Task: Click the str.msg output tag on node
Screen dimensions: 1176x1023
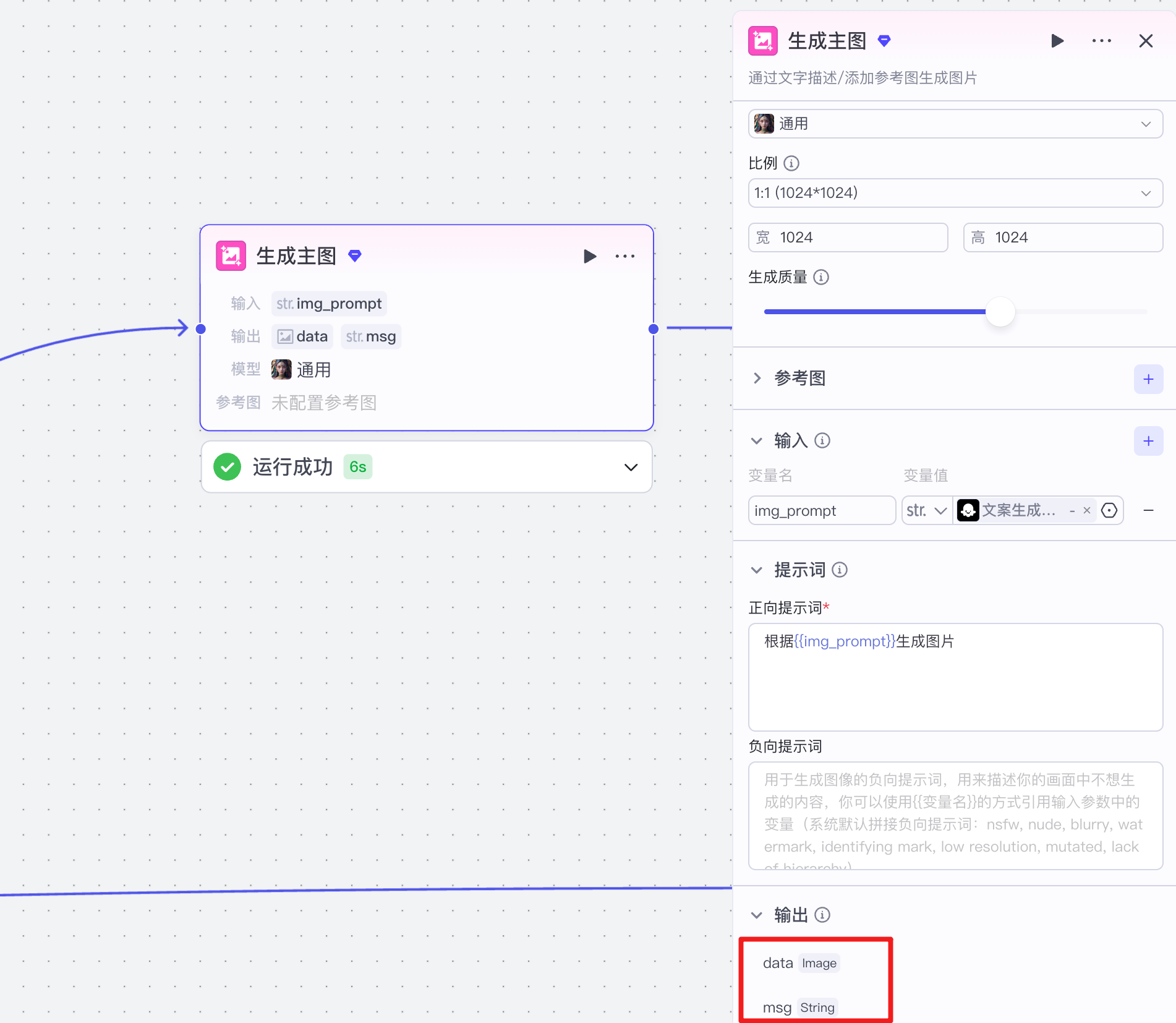Action: click(371, 336)
